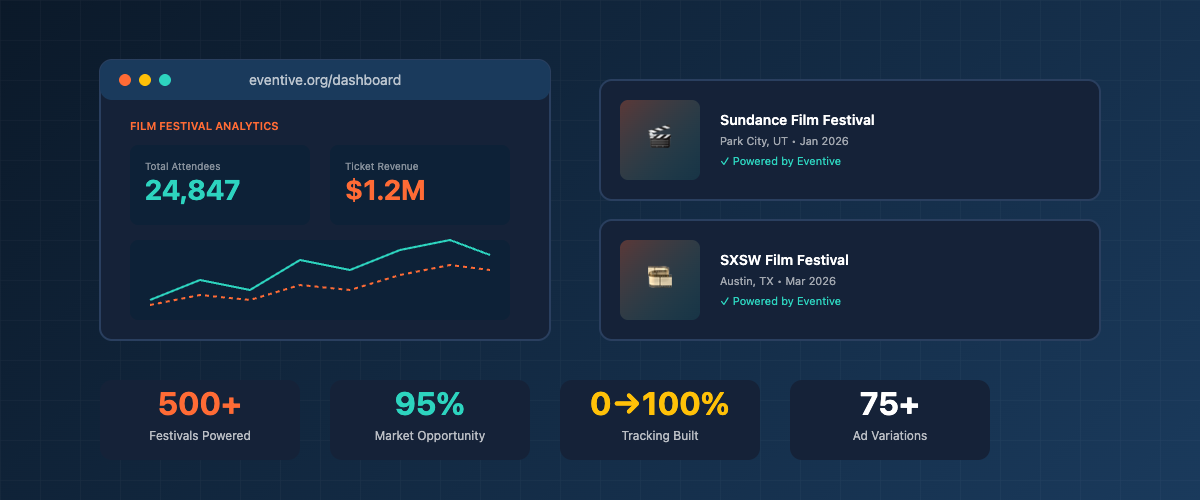Click the checkmark under SXSW Film Festival

click(x=724, y=301)
